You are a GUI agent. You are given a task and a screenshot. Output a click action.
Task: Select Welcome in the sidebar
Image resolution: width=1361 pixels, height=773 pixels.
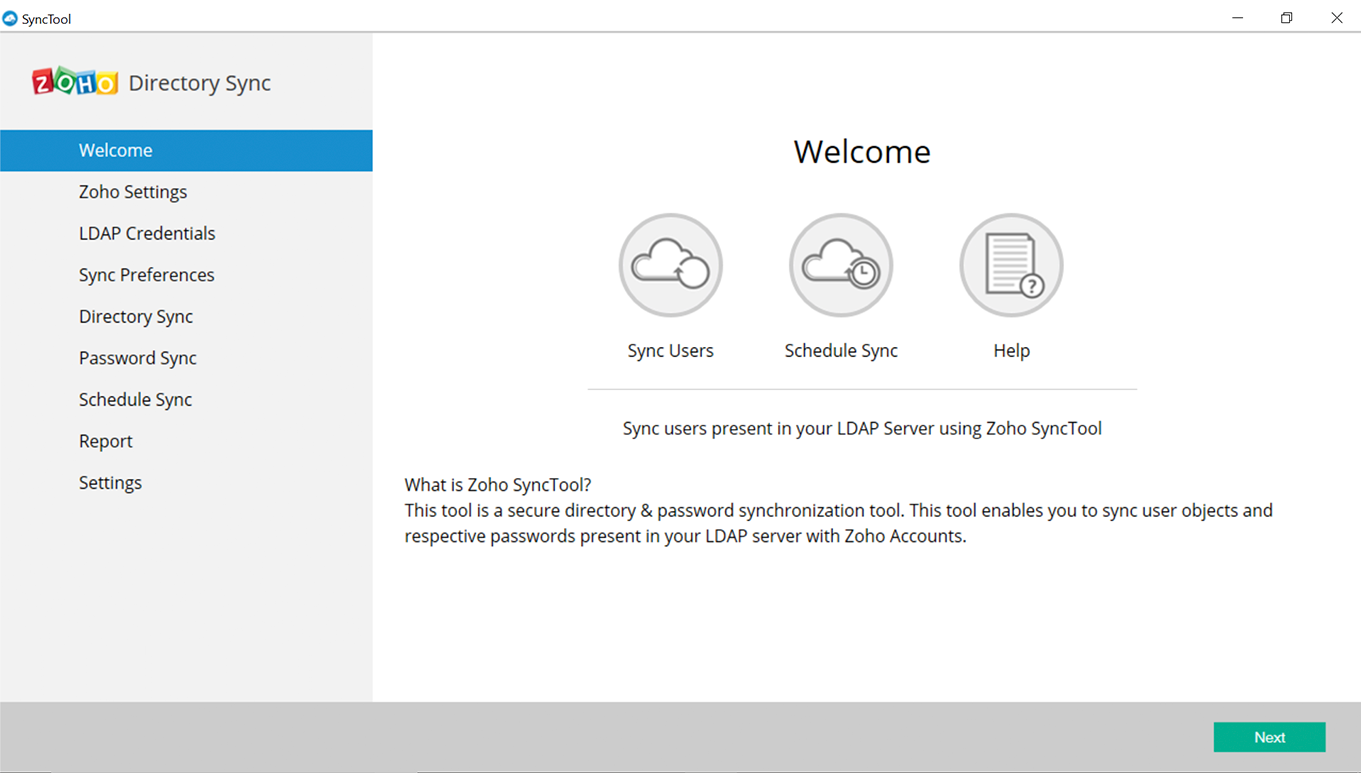click(186, 150)
